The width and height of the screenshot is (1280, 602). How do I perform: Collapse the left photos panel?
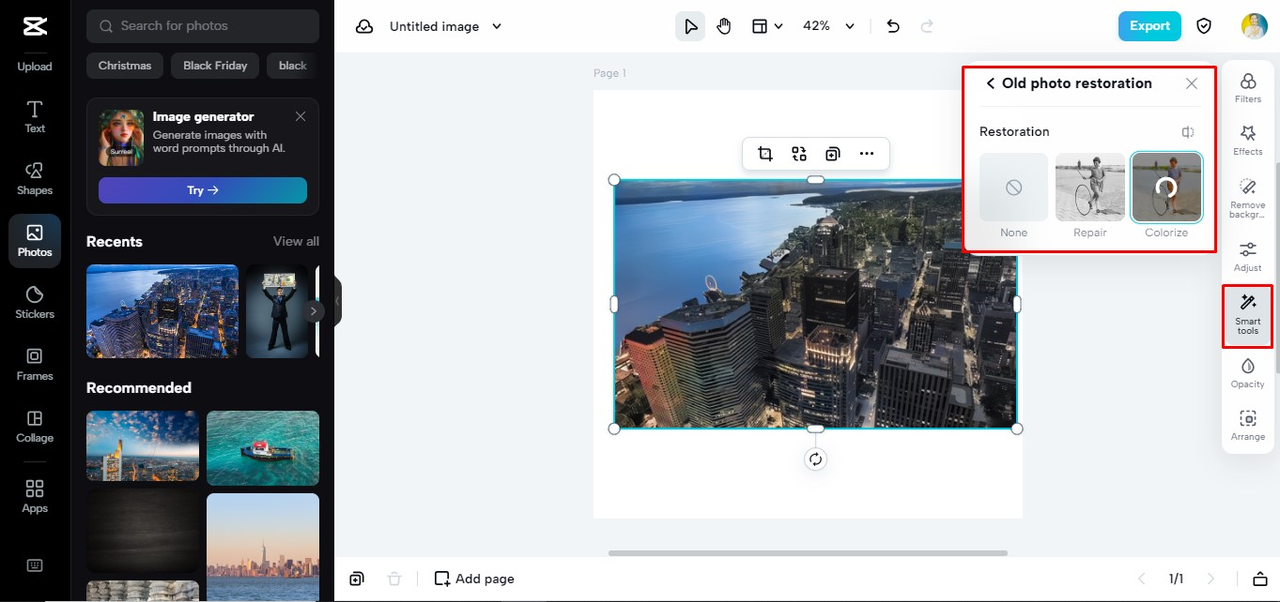pyautogui.click(x=338, y=301)
